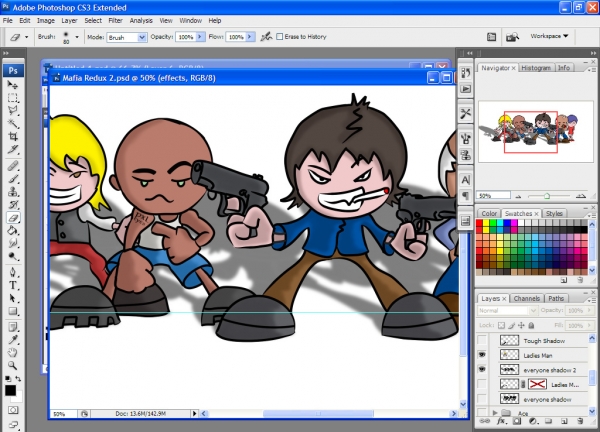The width and height of the screenshot is (600, 432).
Task: Toggle lock all in Layers panel
Action: (x=531, y=326)
